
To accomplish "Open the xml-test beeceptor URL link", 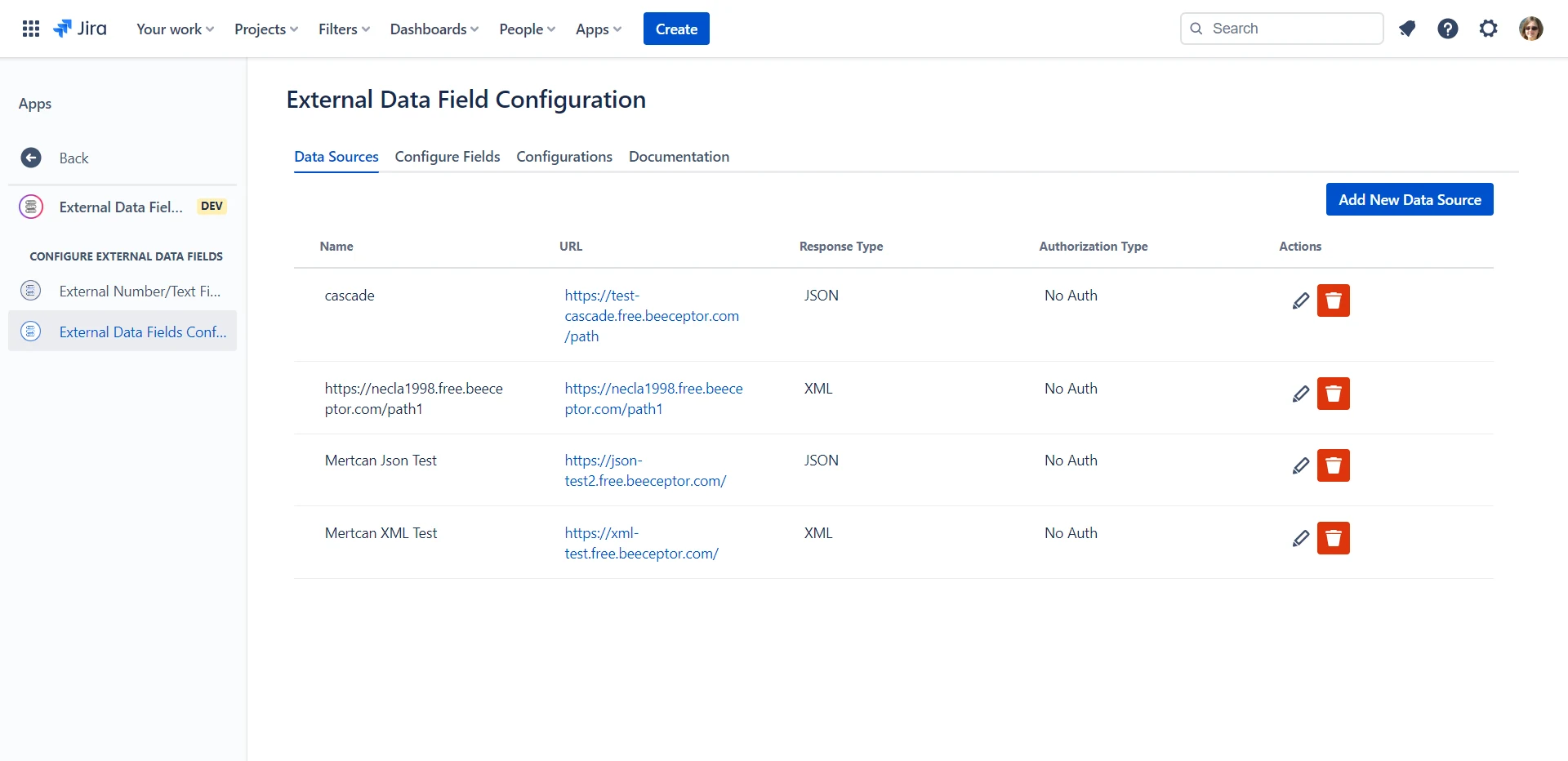I will [641, 543].
